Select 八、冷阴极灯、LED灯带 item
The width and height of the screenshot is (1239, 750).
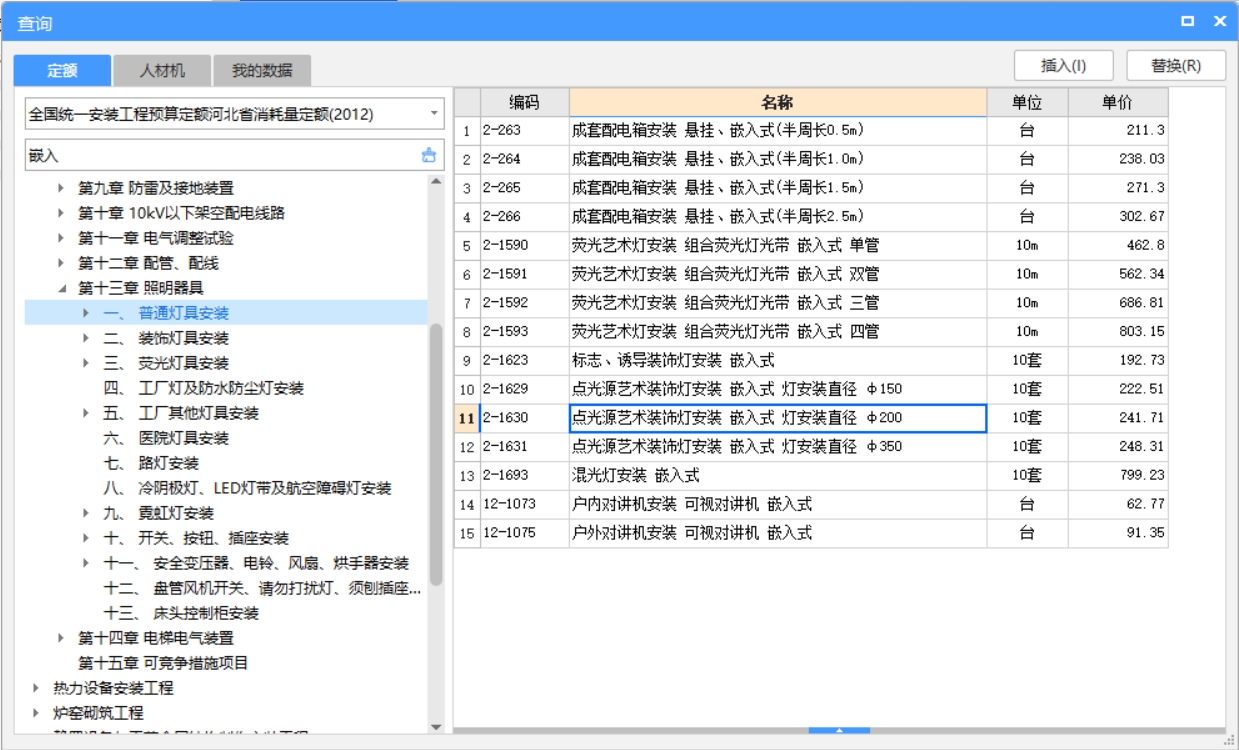click(247, 488)
